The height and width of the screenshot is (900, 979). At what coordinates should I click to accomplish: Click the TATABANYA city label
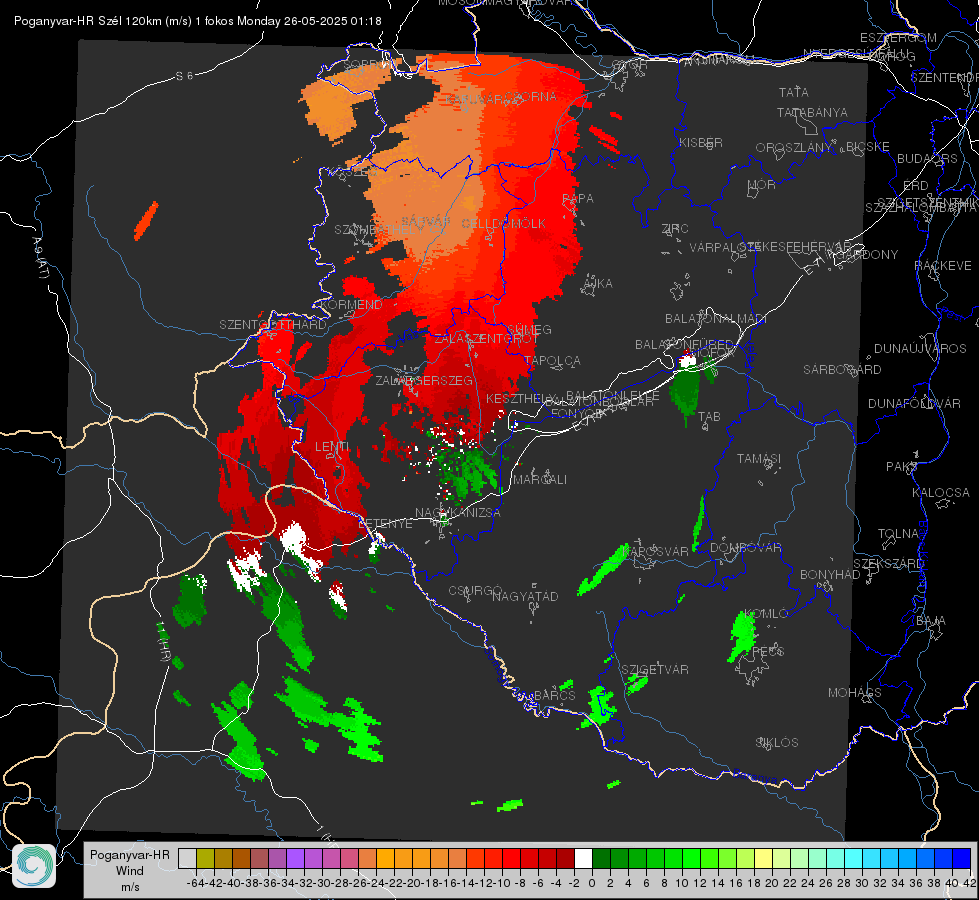[812, 112]
